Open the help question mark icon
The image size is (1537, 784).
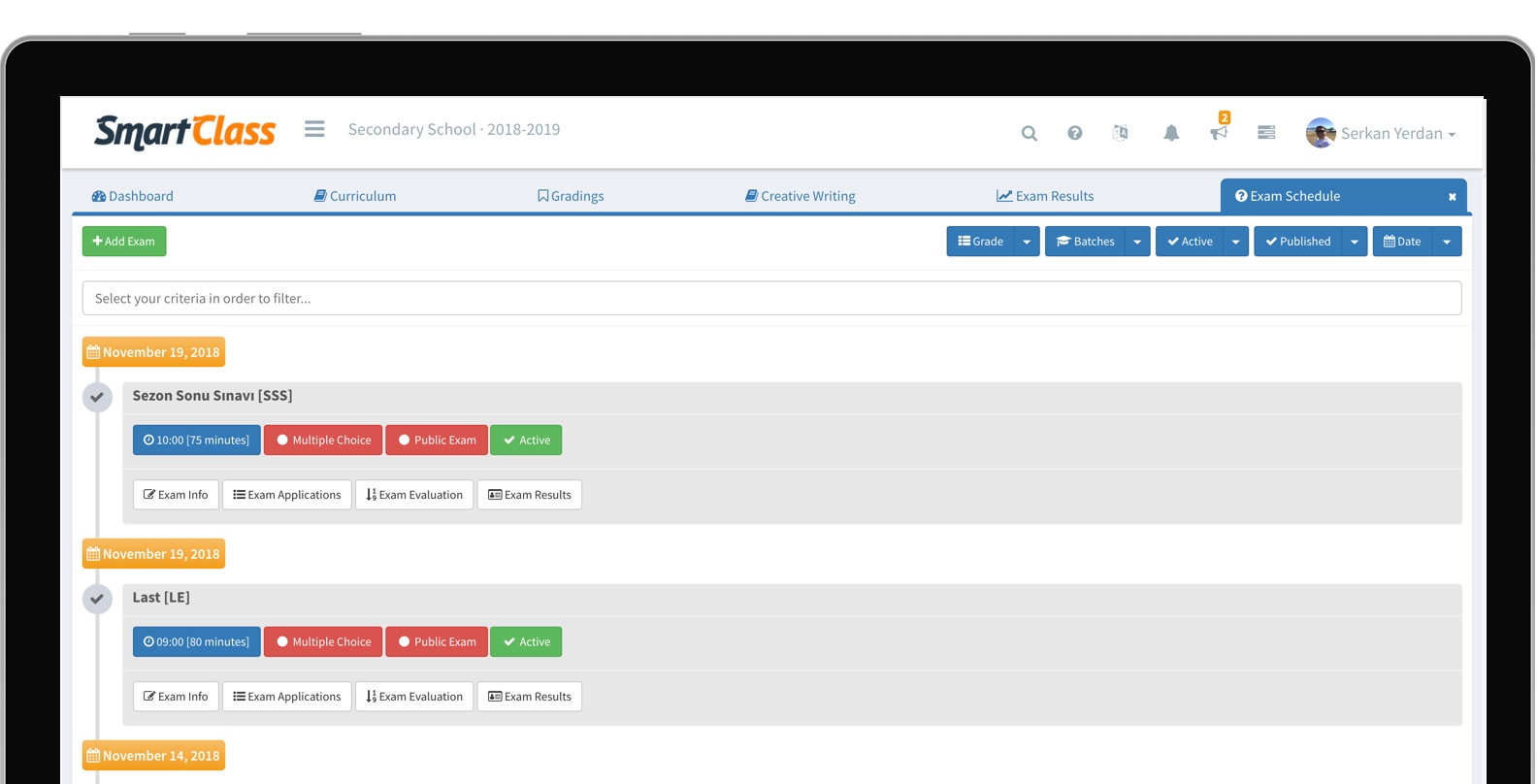1075,133
